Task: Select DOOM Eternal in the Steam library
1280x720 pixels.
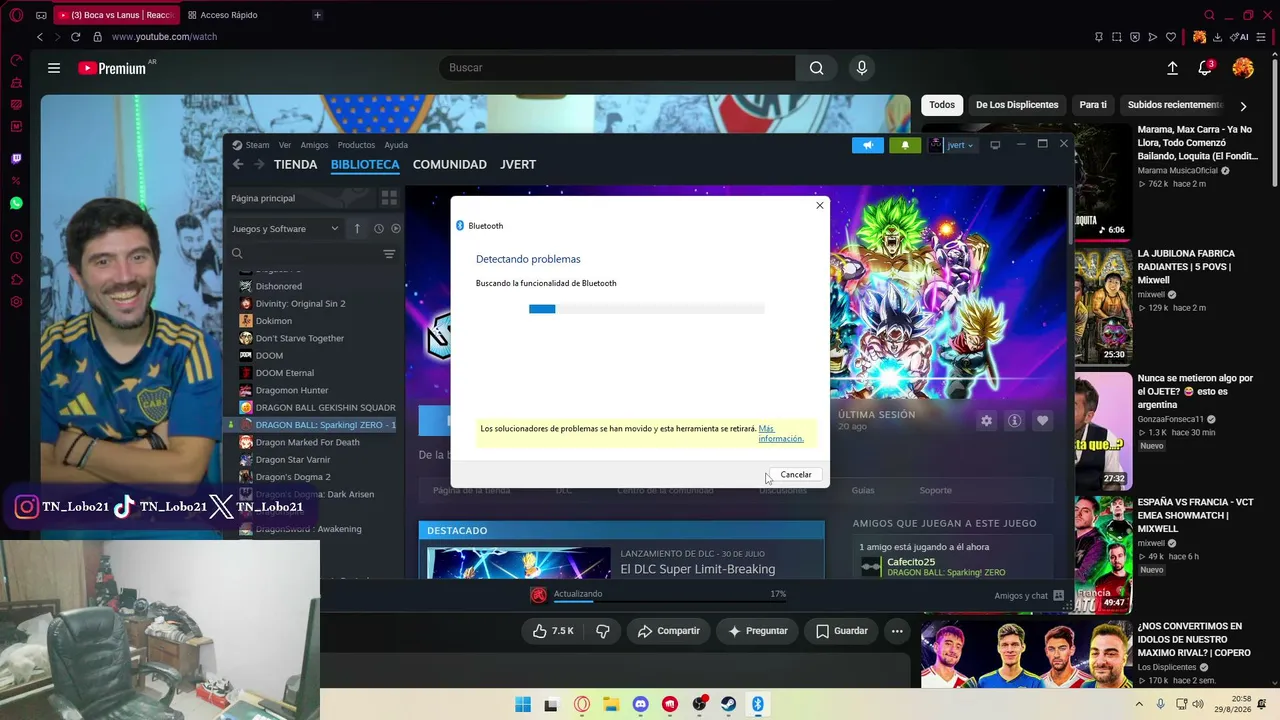Action: click(x=284, y=373)
